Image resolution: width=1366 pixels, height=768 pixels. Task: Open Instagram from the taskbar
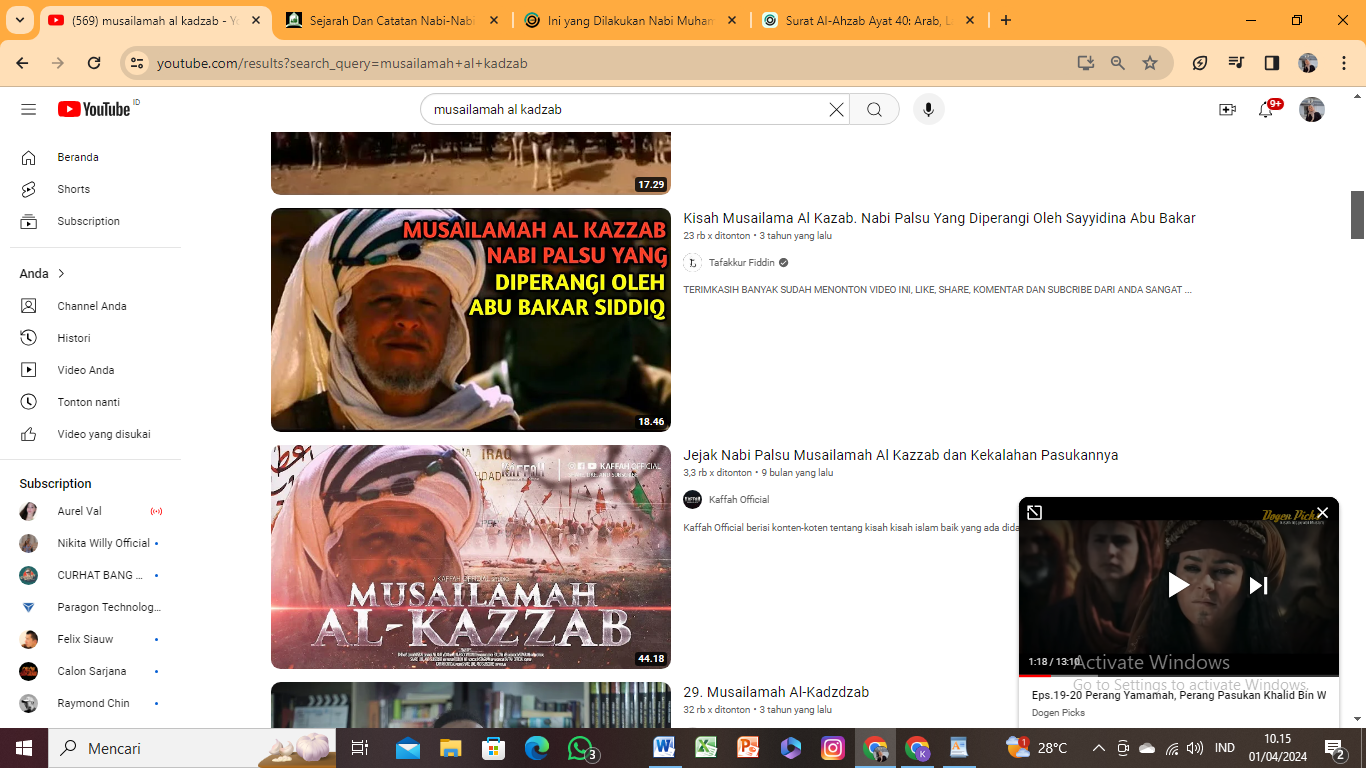pyautogui.click(x=833, y=748)
